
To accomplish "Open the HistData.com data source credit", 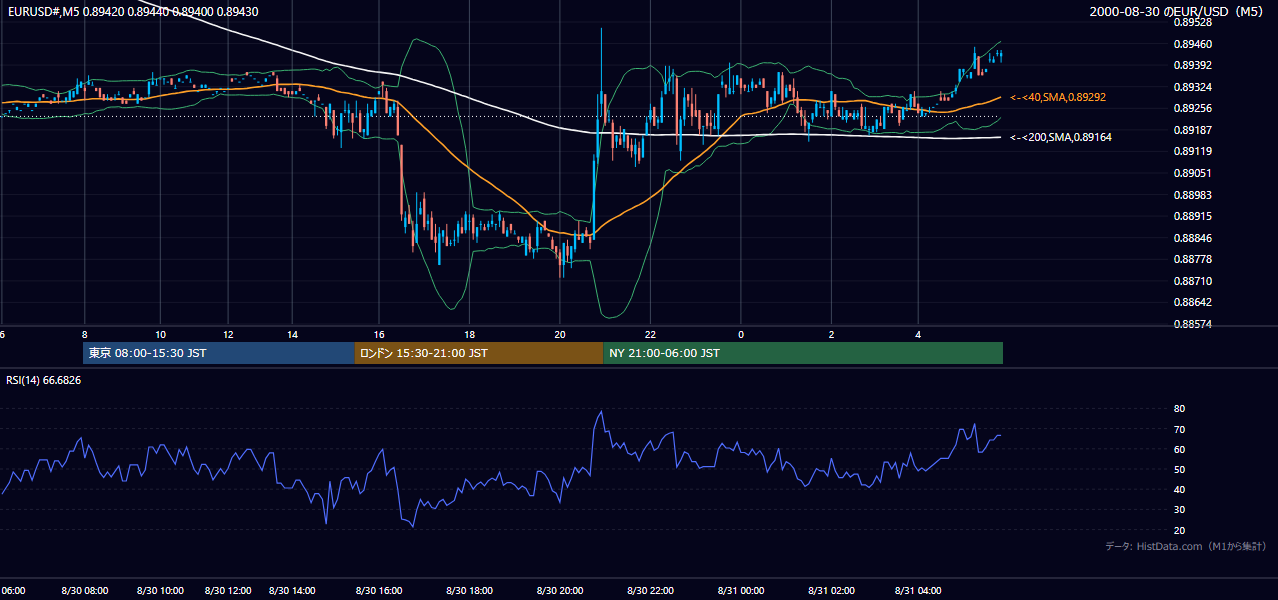I will [x=1186, y=546].
